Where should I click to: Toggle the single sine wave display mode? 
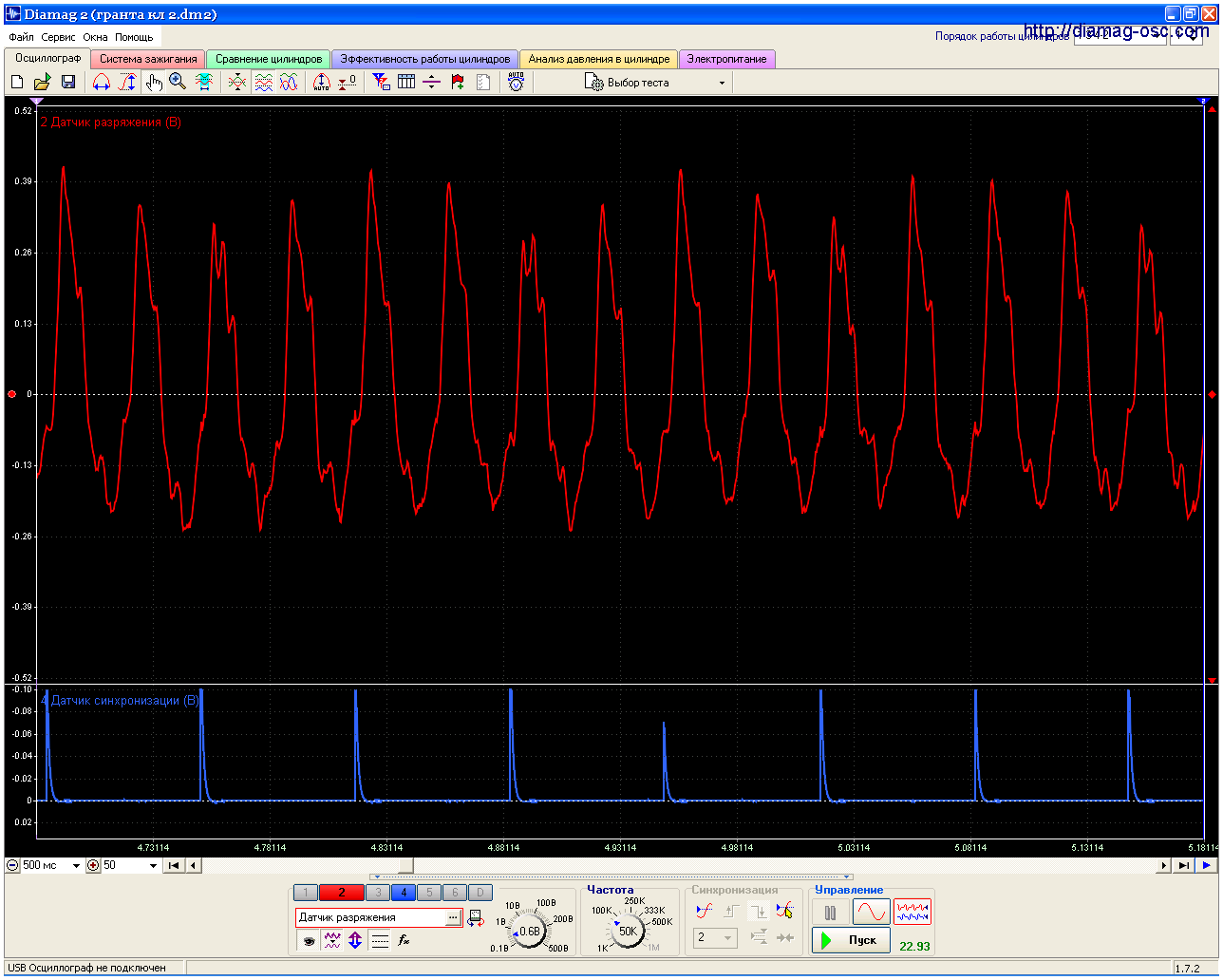tap(872, 913)
